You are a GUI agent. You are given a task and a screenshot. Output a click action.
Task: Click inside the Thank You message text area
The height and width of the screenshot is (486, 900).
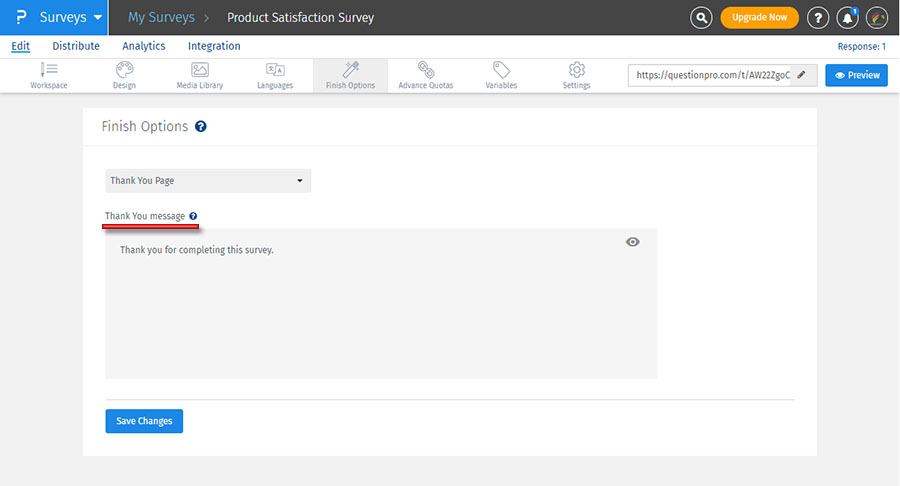[x=380, y=310]
